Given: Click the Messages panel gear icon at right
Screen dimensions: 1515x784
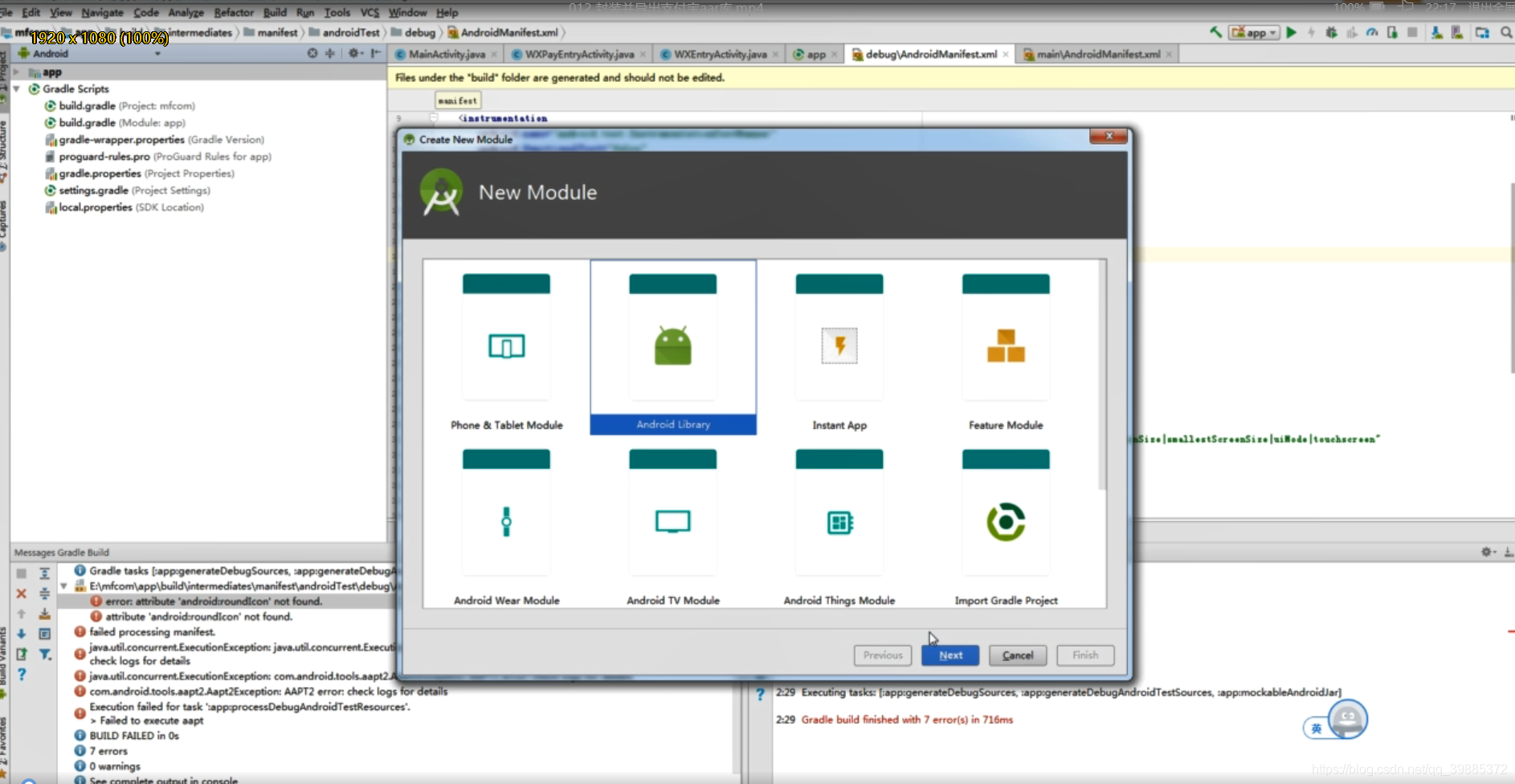Looking at the screenshot, I should coord(1487,552).
